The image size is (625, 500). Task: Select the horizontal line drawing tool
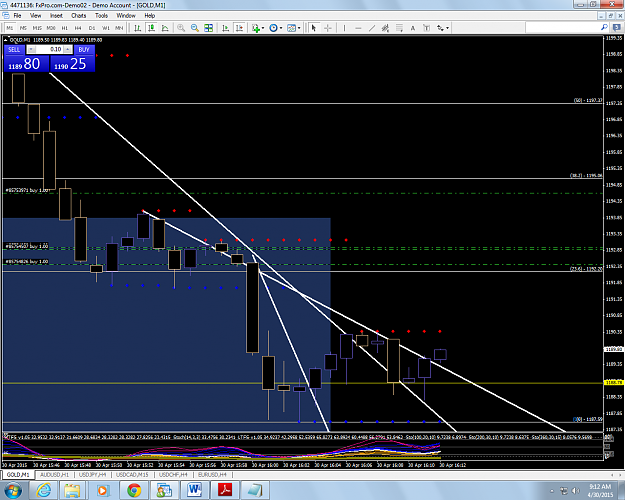tap(358, 28)
